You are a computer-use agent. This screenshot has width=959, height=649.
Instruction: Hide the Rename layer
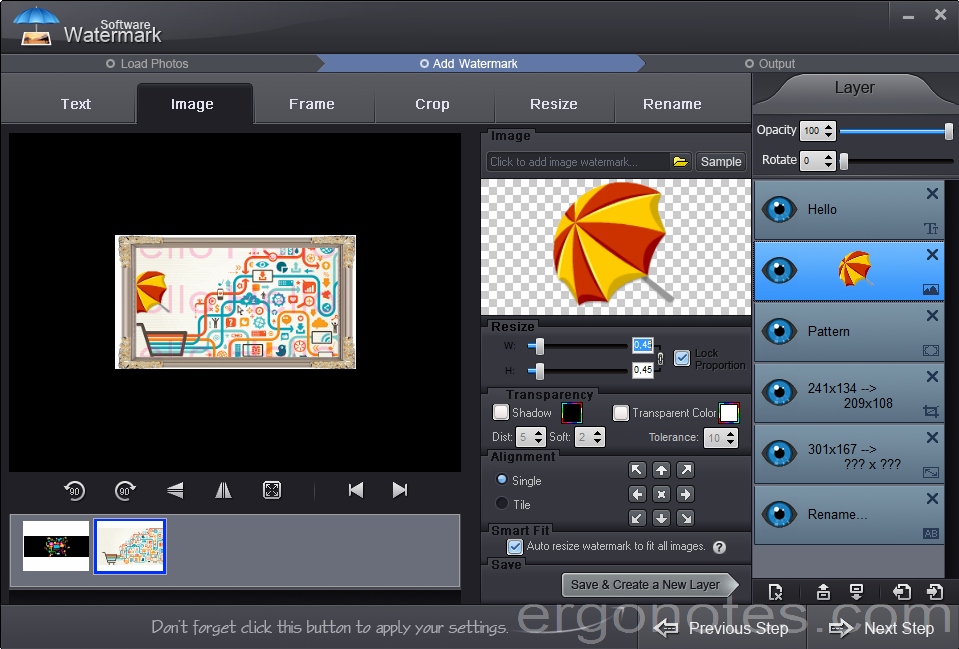[779, 514]
